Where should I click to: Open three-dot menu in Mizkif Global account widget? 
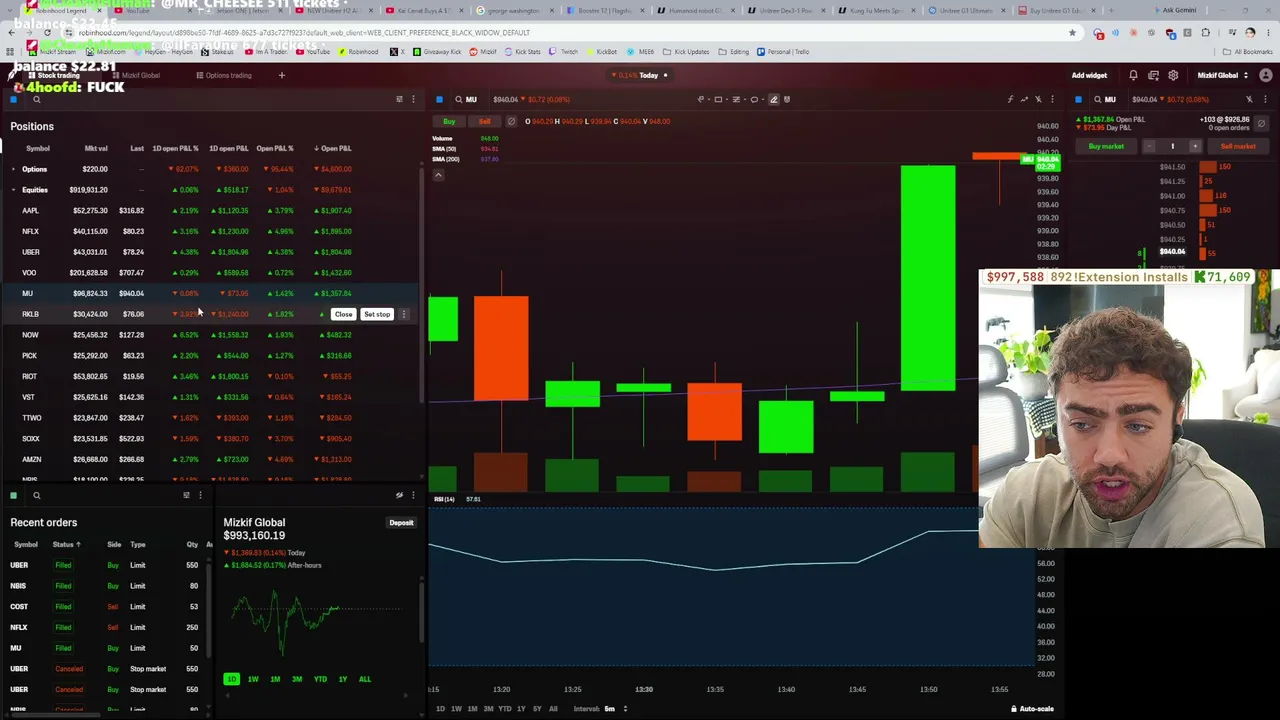click(413, 495)
